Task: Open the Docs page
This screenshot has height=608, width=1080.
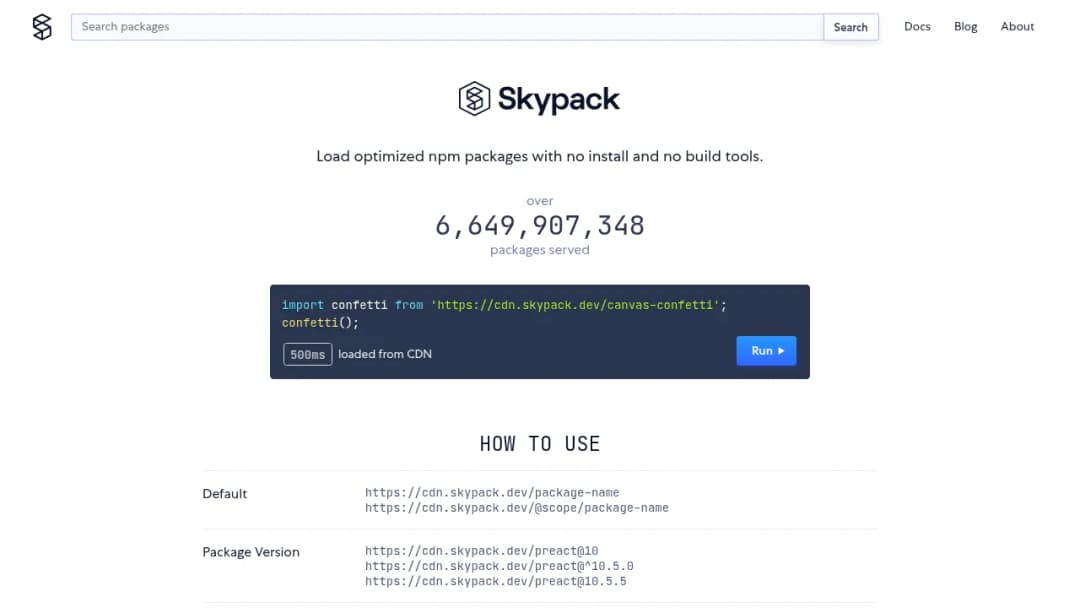Action: [x=917, y=26]
